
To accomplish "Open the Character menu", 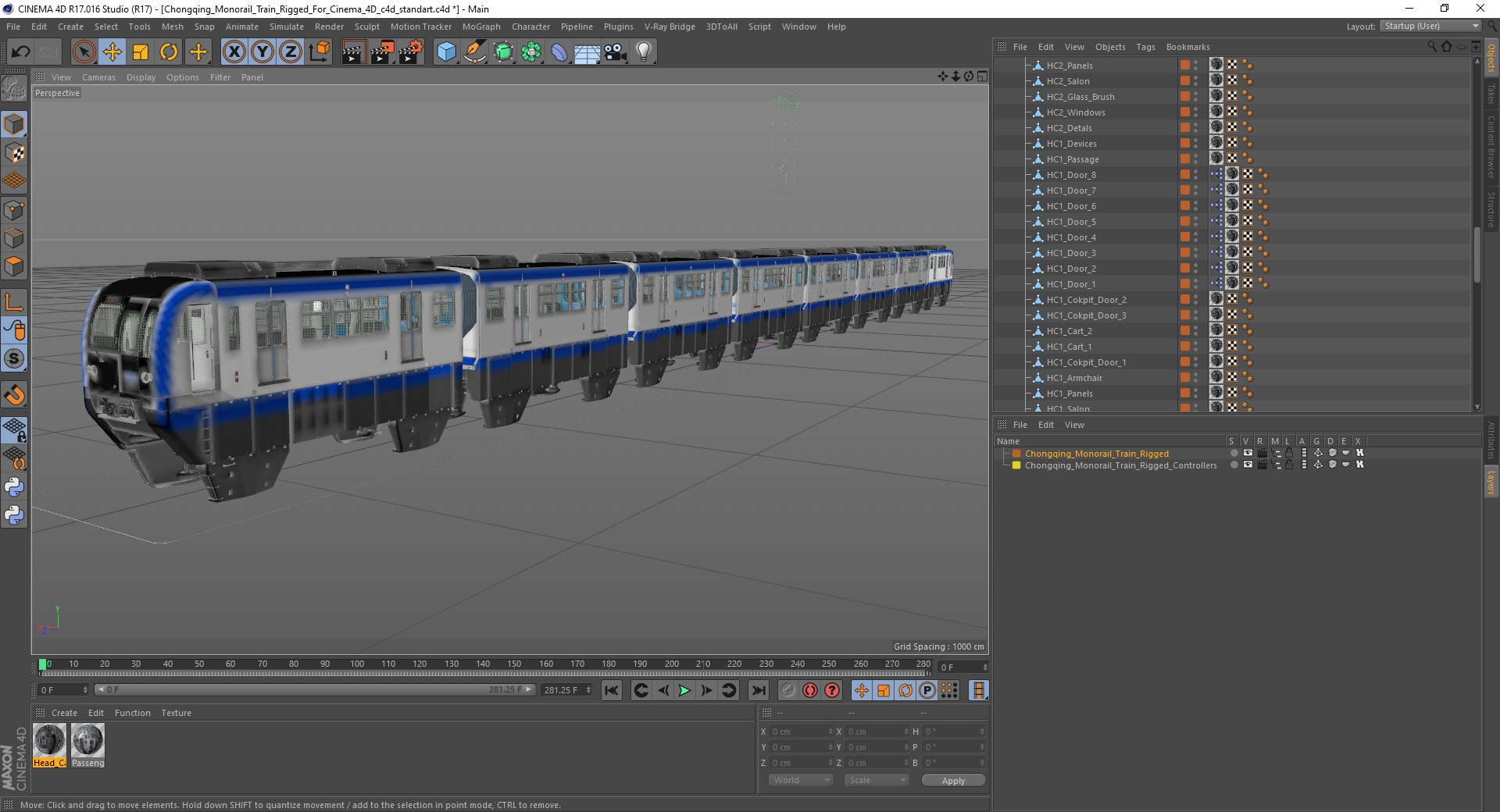I will [x=530, y=27].
